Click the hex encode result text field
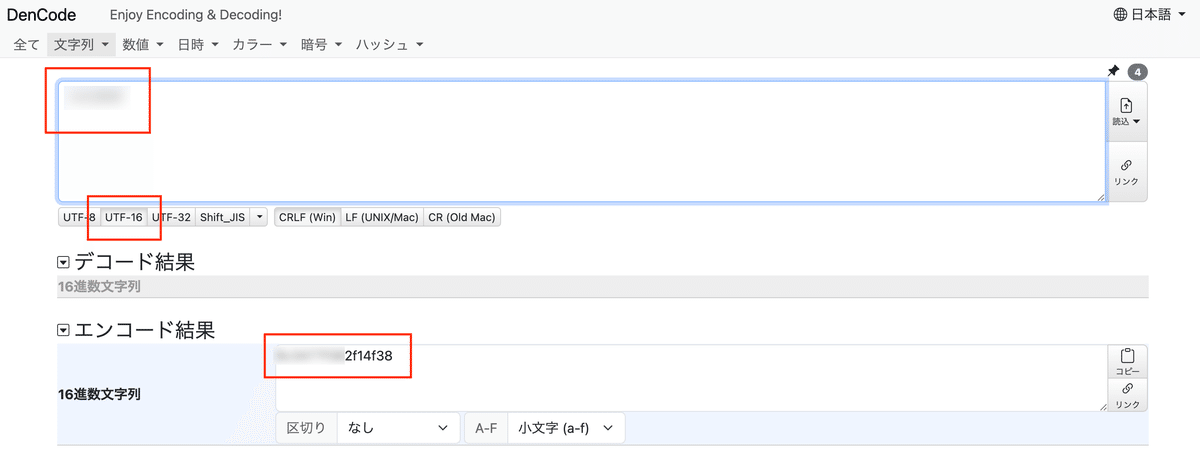 click(691, 377)
